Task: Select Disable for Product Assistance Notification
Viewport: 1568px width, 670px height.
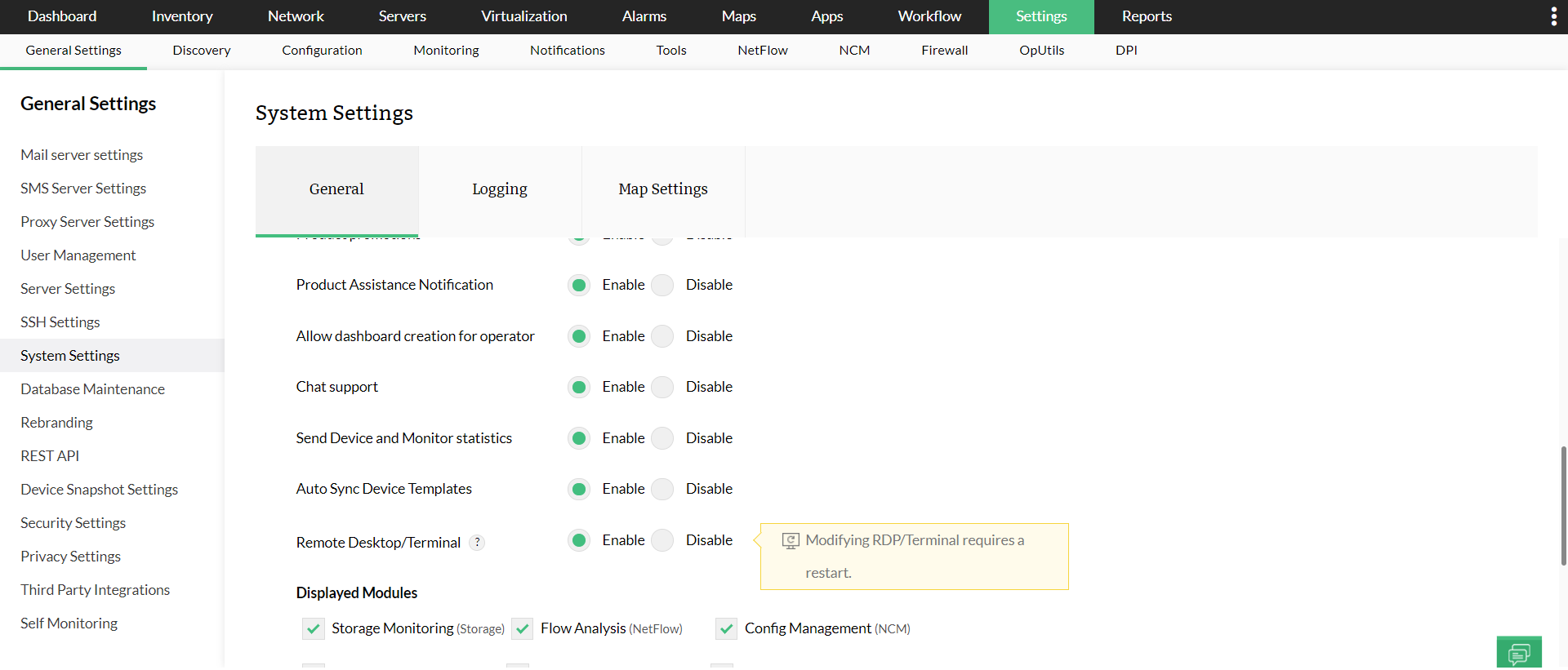Action: click(662, 285)
